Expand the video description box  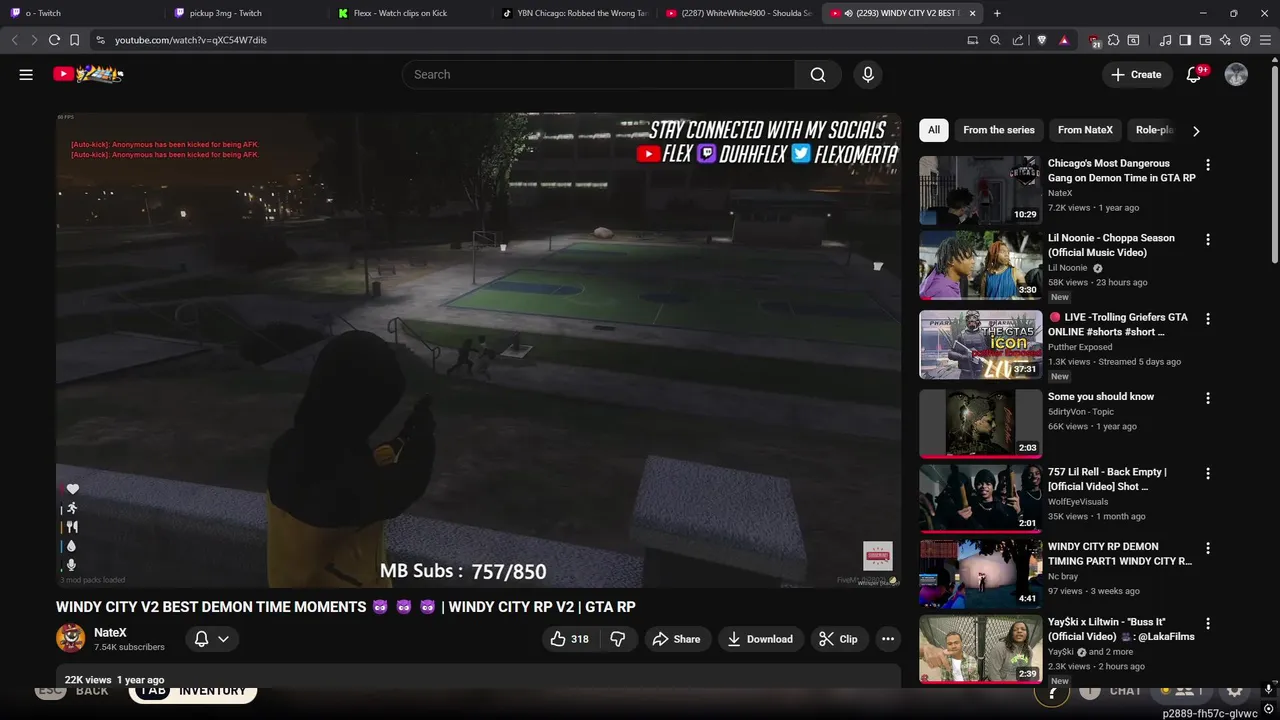pos(478,677)
